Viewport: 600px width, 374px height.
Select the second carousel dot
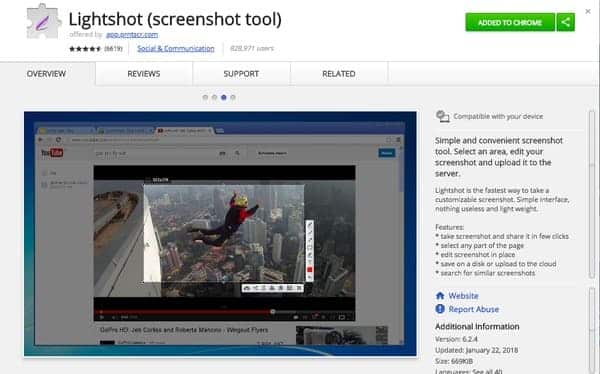(214, 97)
